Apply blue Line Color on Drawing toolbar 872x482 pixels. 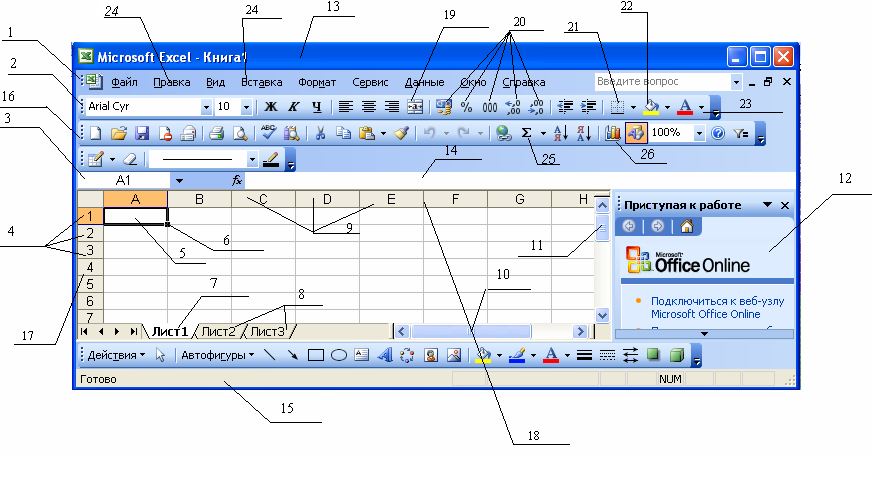pos(517,355)
